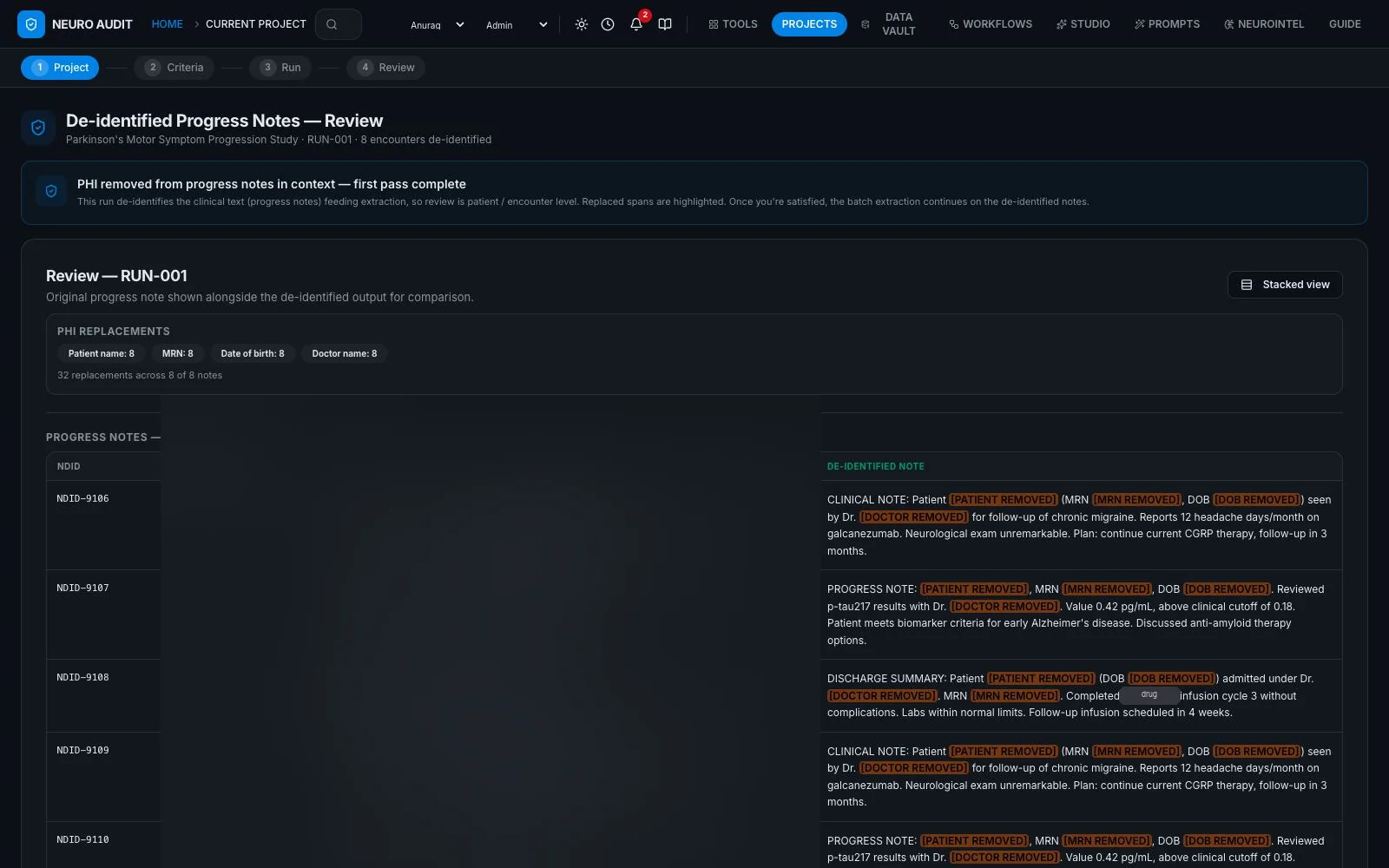The image size is (1389, 868).
Task: Go to step 1 Project
Action: [x=60, y=68]
